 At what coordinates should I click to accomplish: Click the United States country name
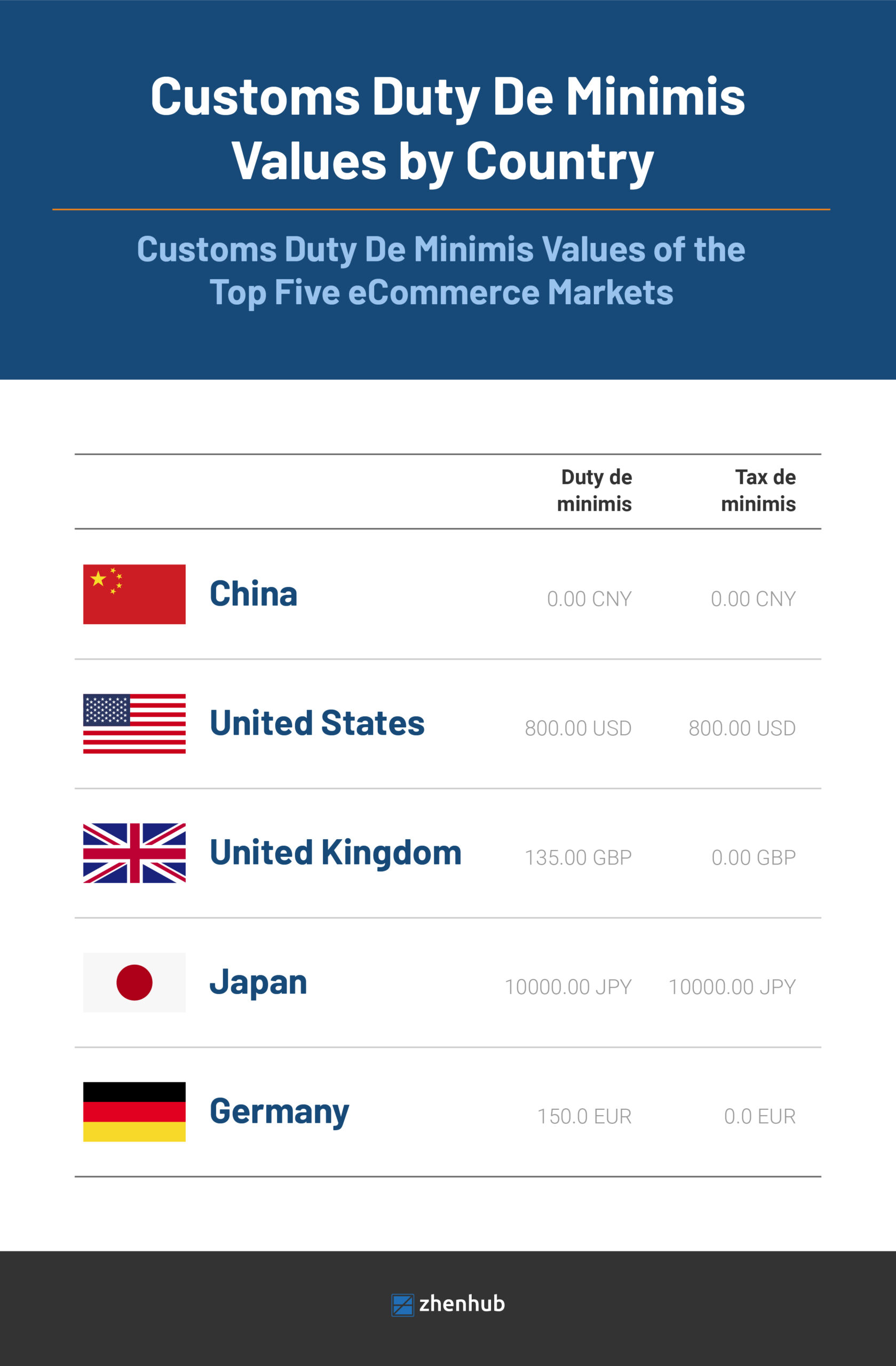pyautogui.click(x=317, y=722)
